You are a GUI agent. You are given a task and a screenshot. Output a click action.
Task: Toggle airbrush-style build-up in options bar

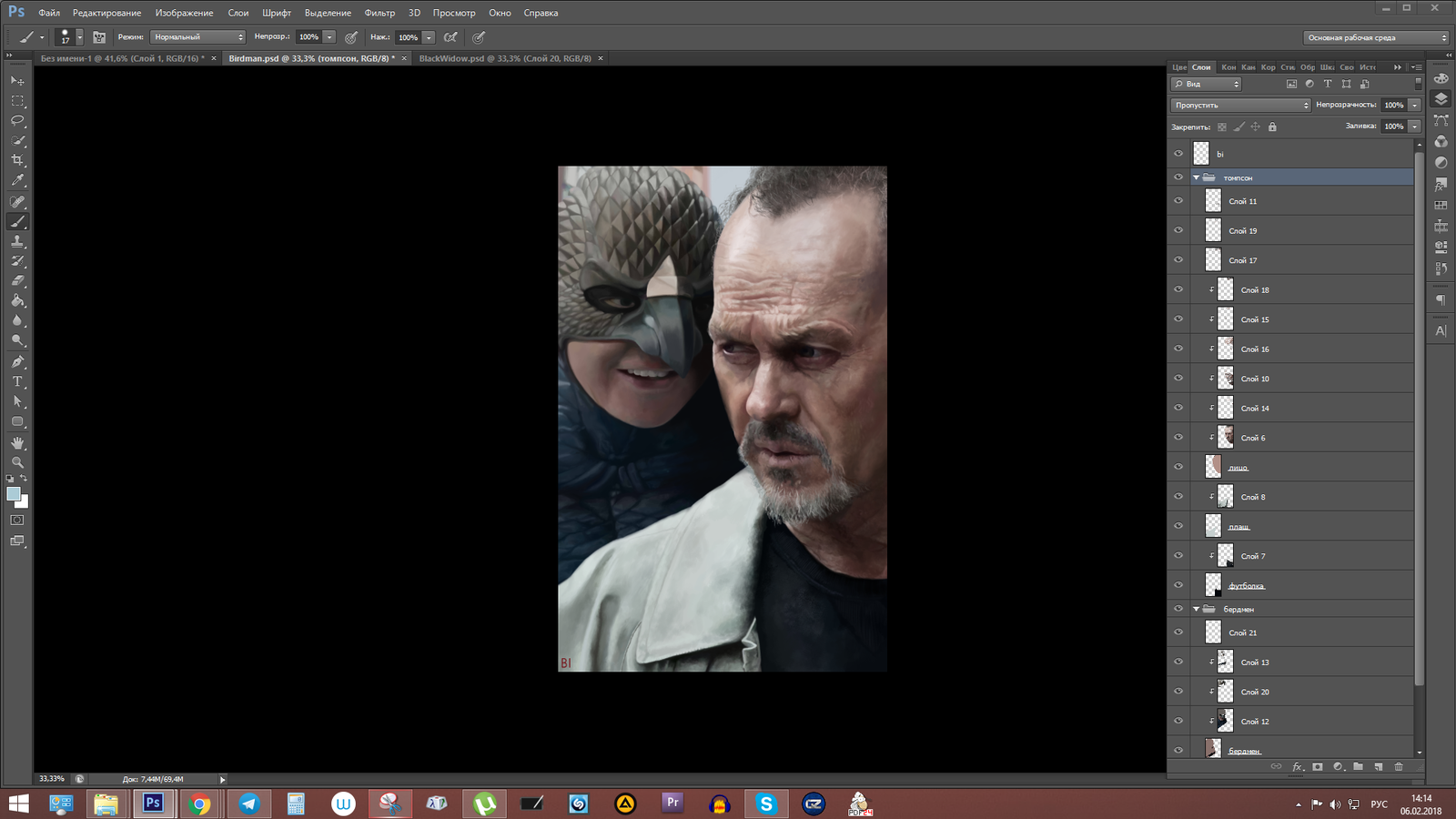tap(450, 37)
